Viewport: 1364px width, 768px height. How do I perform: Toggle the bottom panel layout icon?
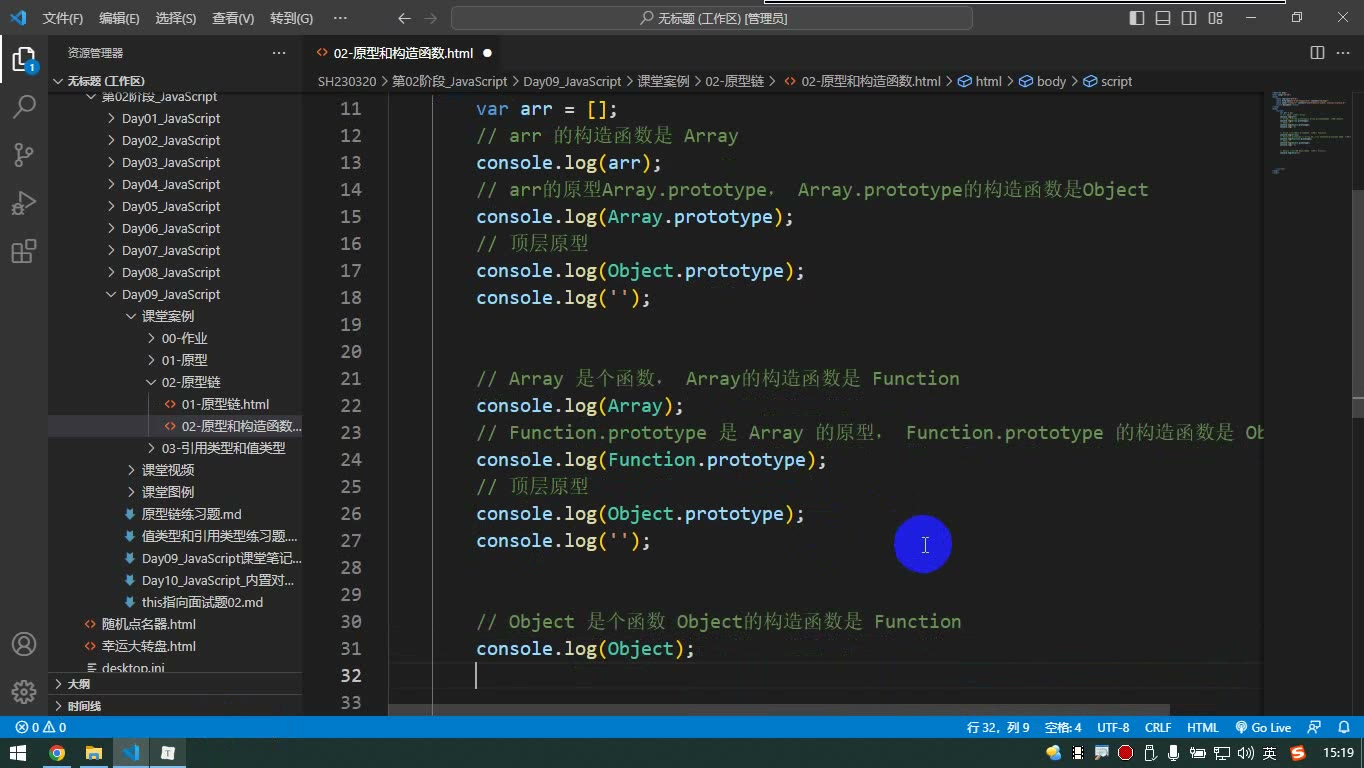tap(1163, 18)
